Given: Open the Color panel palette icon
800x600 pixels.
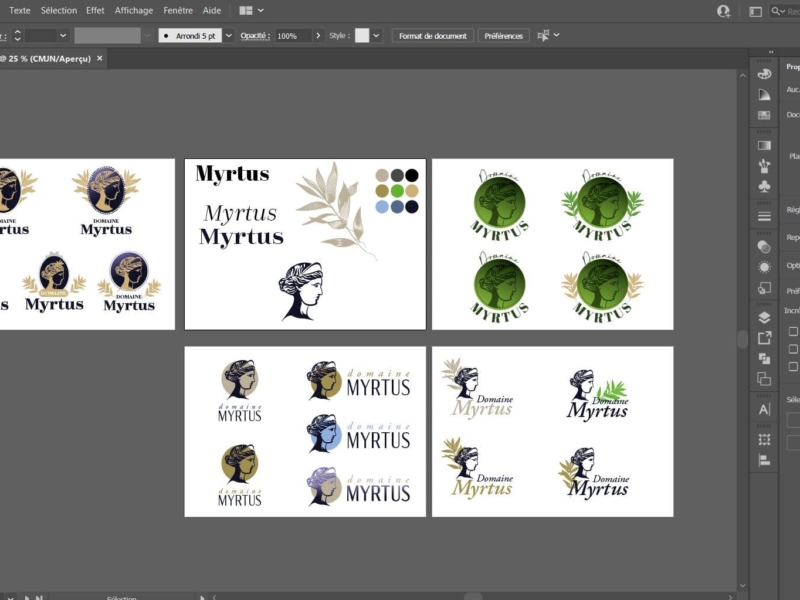Looking at the screenshot, I should point(764,73).
